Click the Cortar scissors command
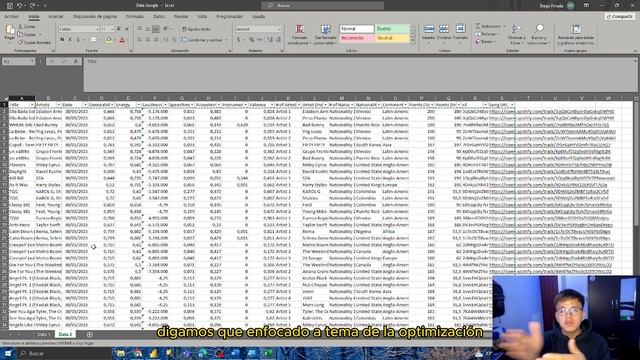 coord(27,27)
